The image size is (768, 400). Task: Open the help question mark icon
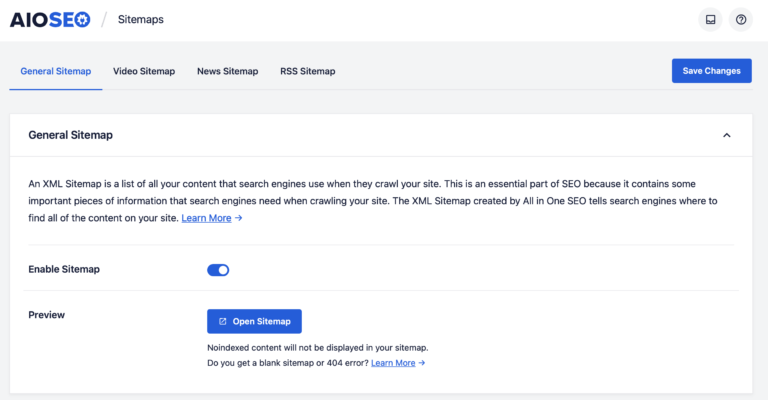[x=741, y=20]
